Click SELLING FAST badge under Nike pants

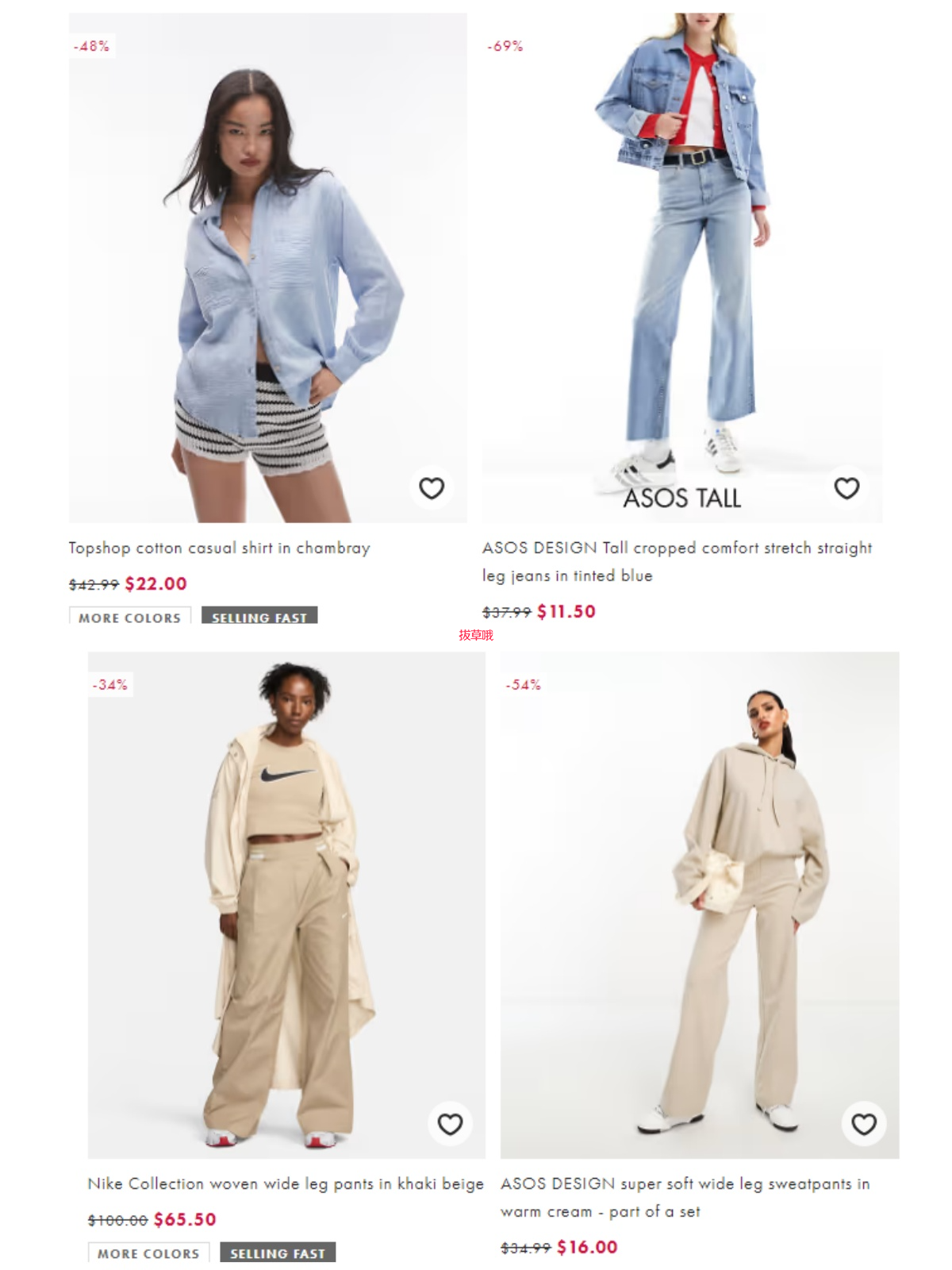(x=278, y=1252)
